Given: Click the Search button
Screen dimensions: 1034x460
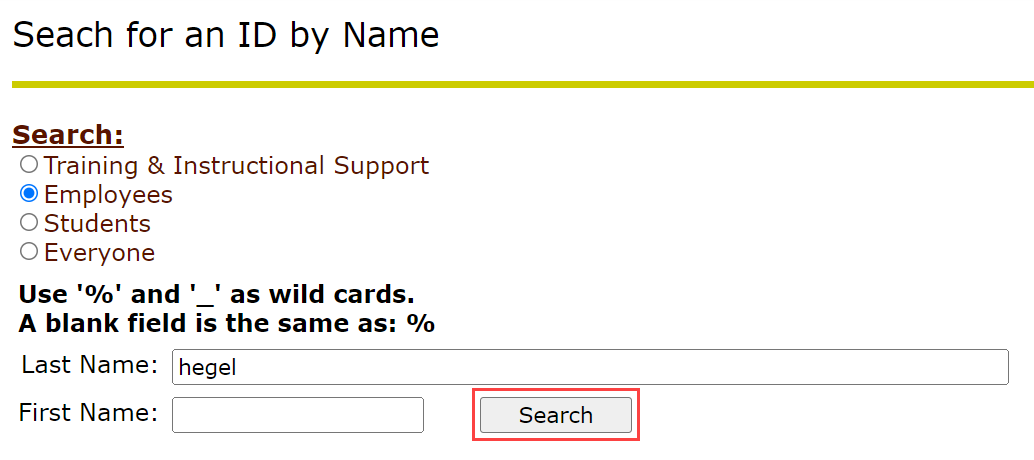Looking at the screenshot, I should [555, 415].
